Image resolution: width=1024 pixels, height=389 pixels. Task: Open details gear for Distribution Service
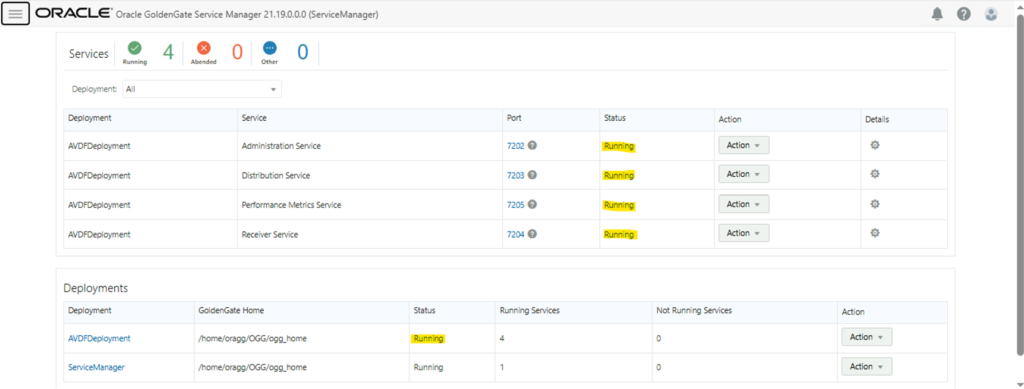[x=875, y=174]
